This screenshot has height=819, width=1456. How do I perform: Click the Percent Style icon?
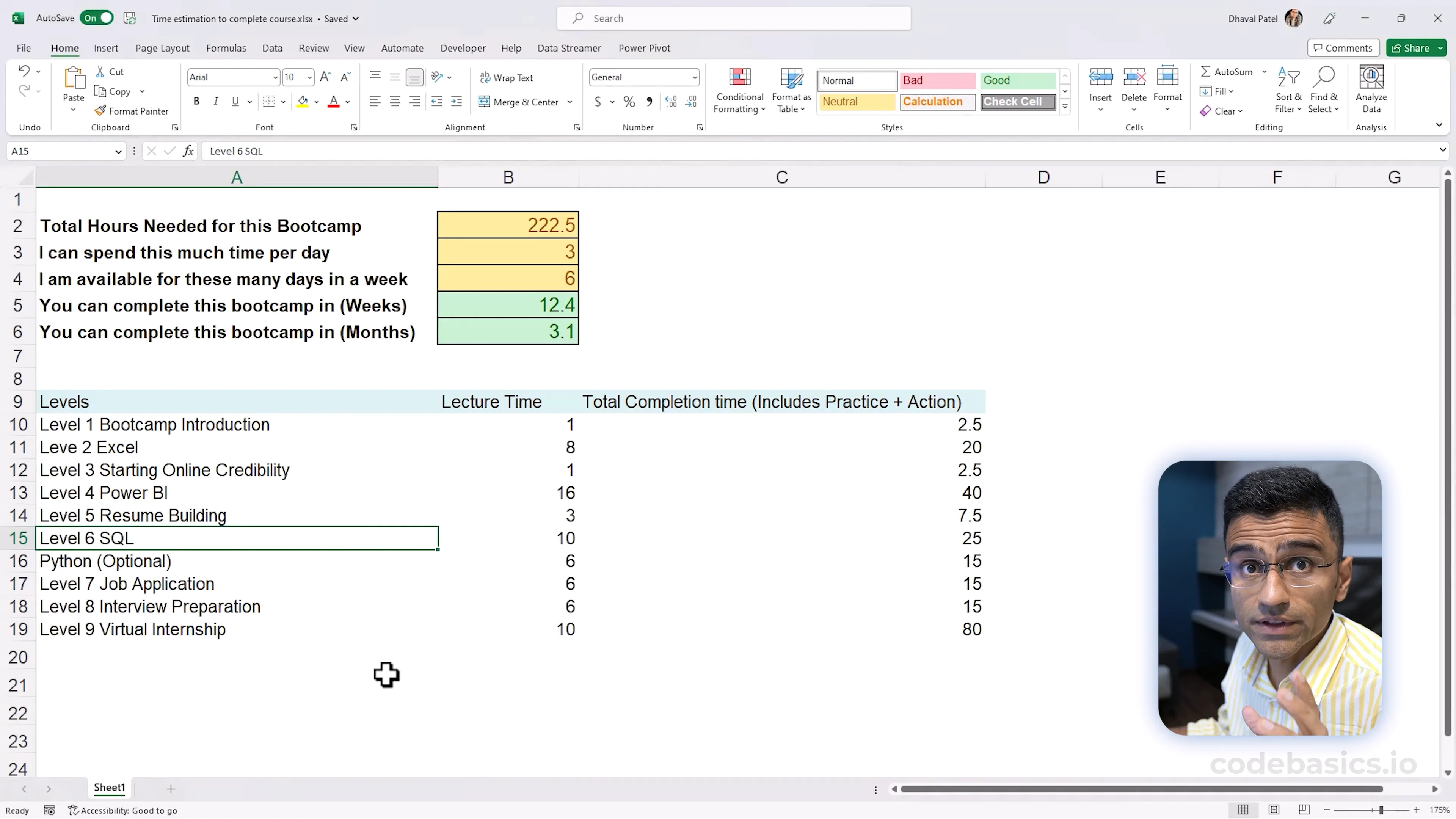point(629,102)
